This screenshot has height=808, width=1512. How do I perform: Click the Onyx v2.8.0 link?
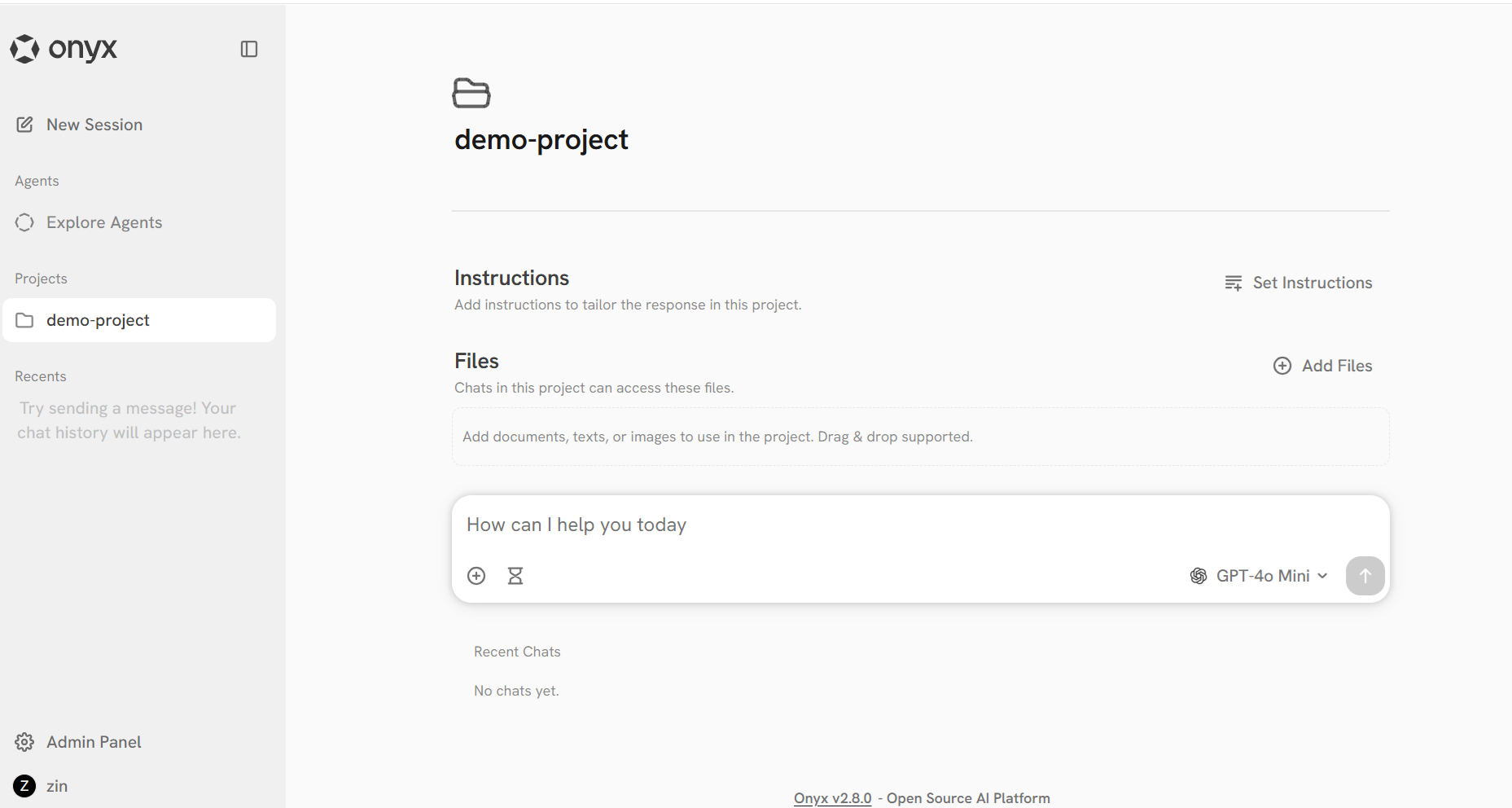click(832, 797)
